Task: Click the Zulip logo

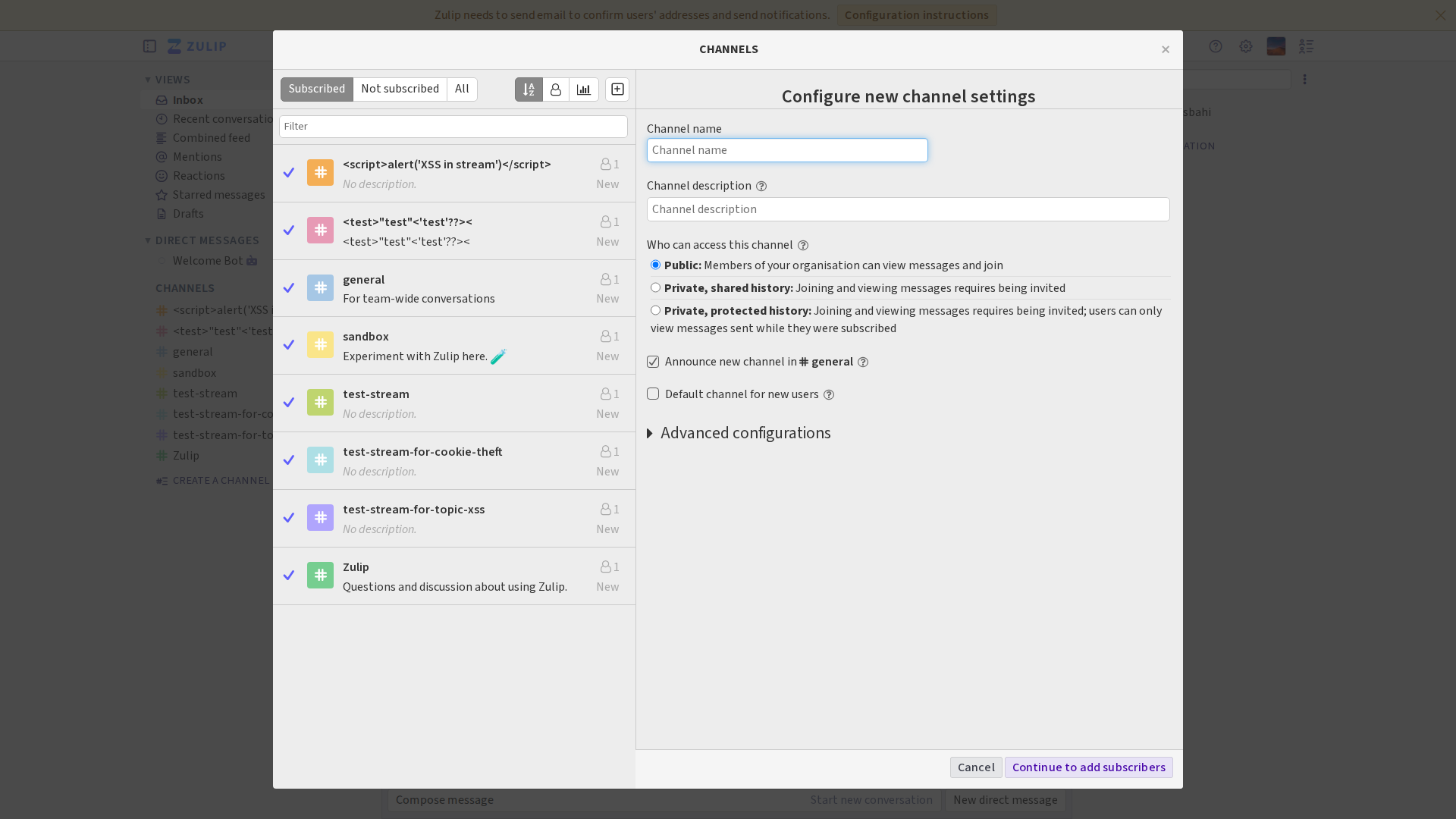Action: point(197,46)
